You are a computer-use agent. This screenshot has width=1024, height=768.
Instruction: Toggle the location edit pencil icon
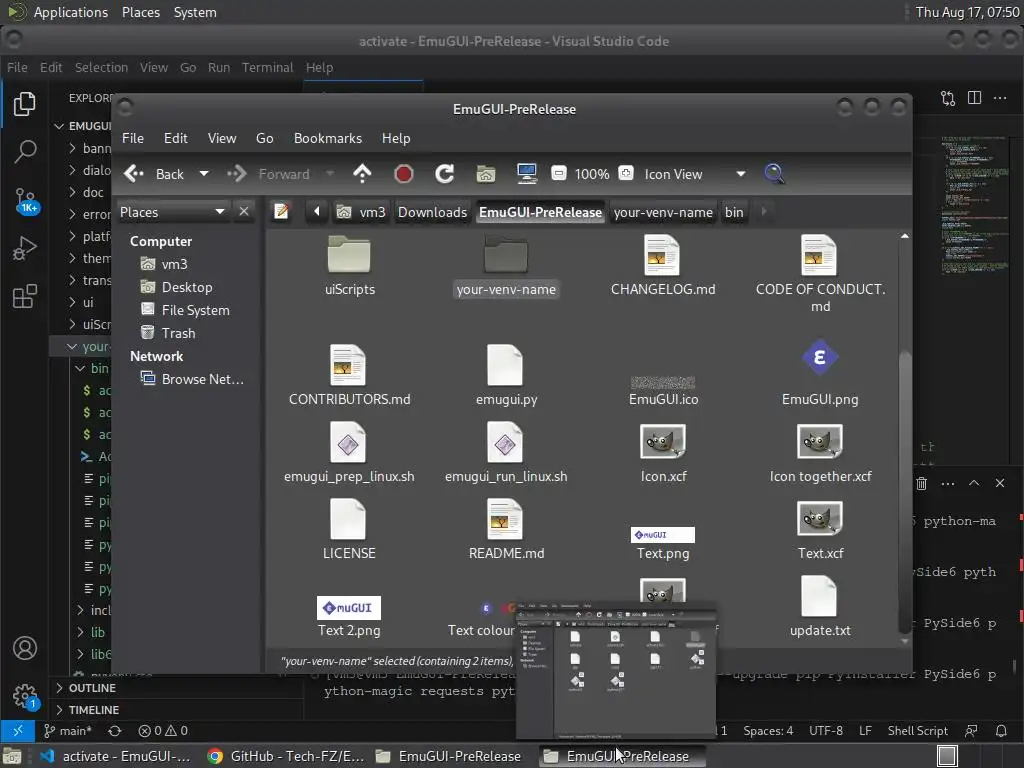pos(281,212)
